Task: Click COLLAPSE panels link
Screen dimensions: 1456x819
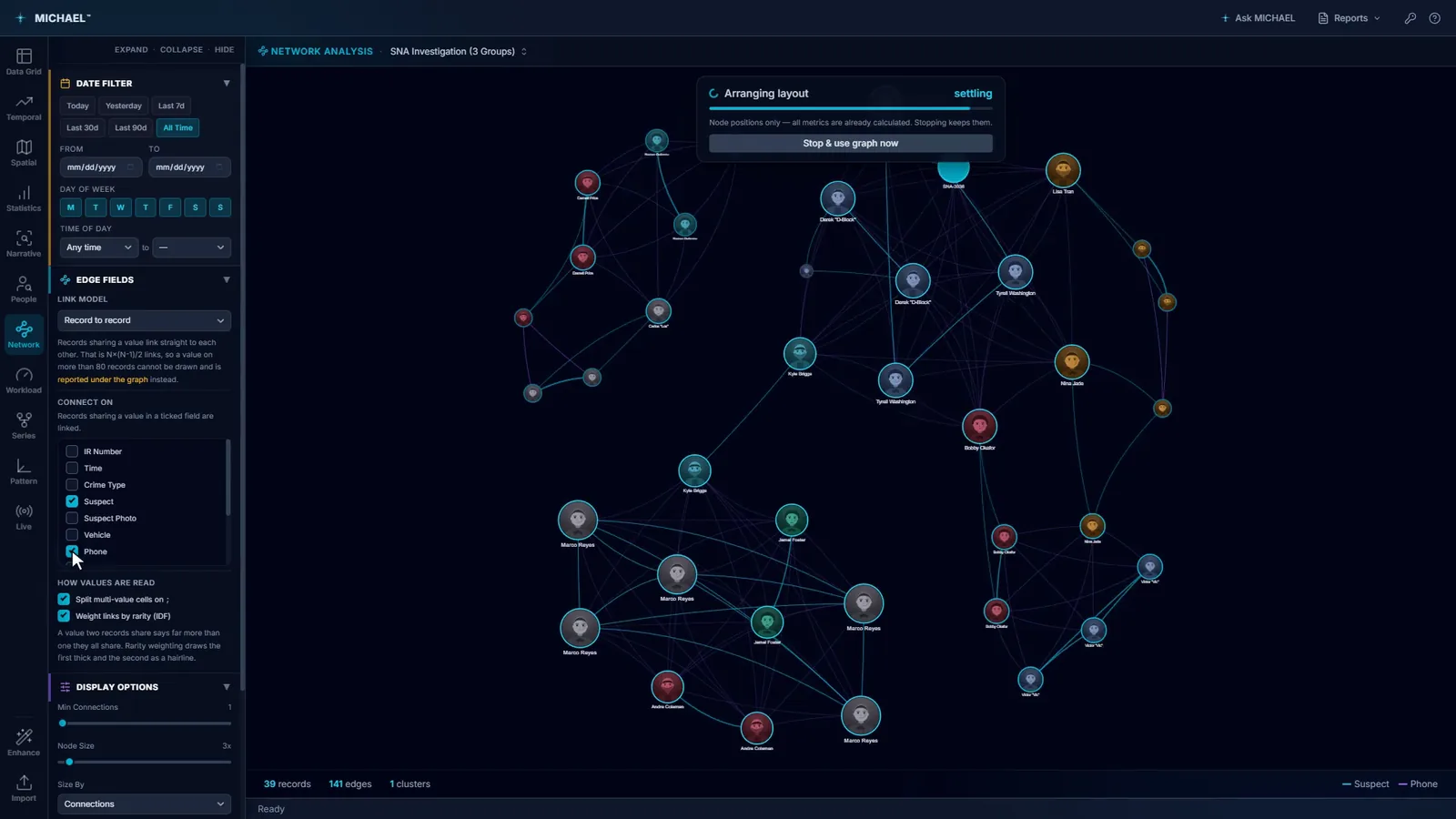Action: [181, 50]
